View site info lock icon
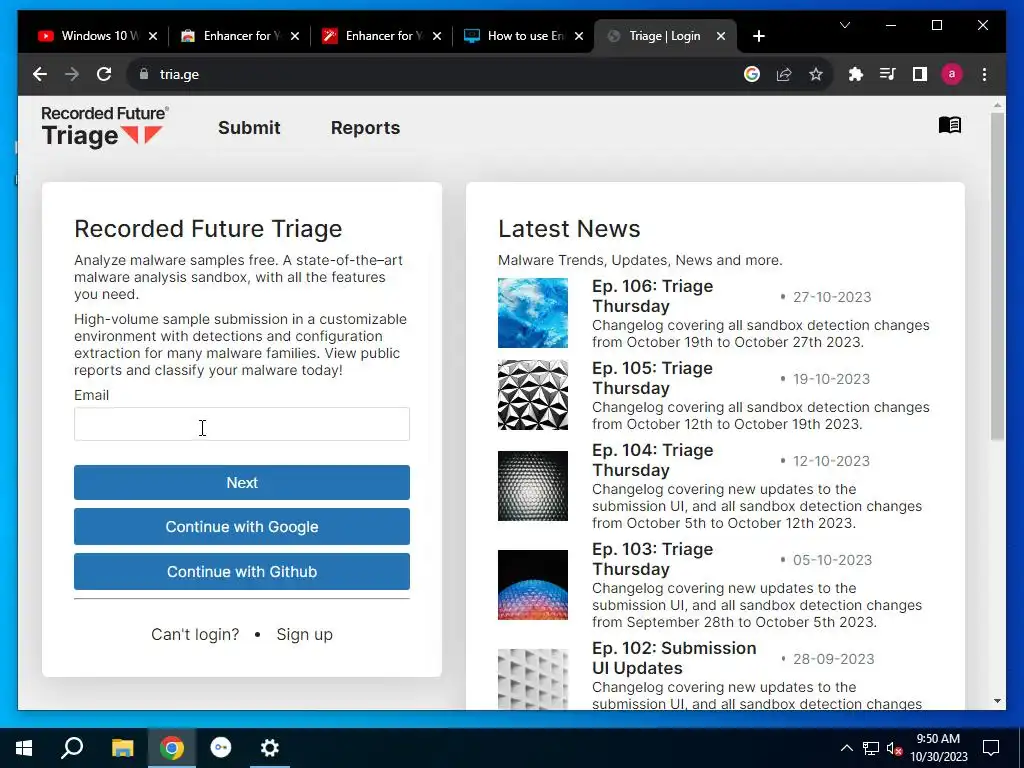Viewport: 1024px width, 768px height. coord(144,74)
